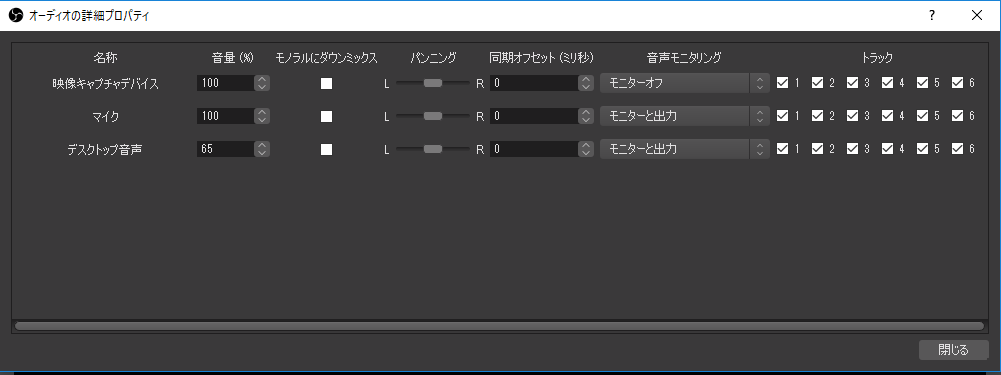Click sync offset field for マイク
1001x375 pixels.
(534, 116)
